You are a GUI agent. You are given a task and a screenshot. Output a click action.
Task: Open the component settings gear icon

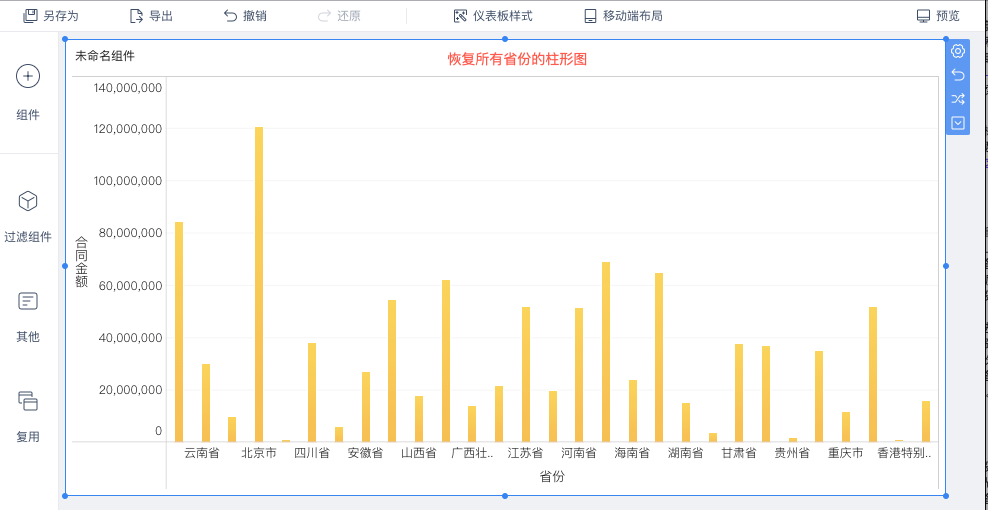(958, 51)
